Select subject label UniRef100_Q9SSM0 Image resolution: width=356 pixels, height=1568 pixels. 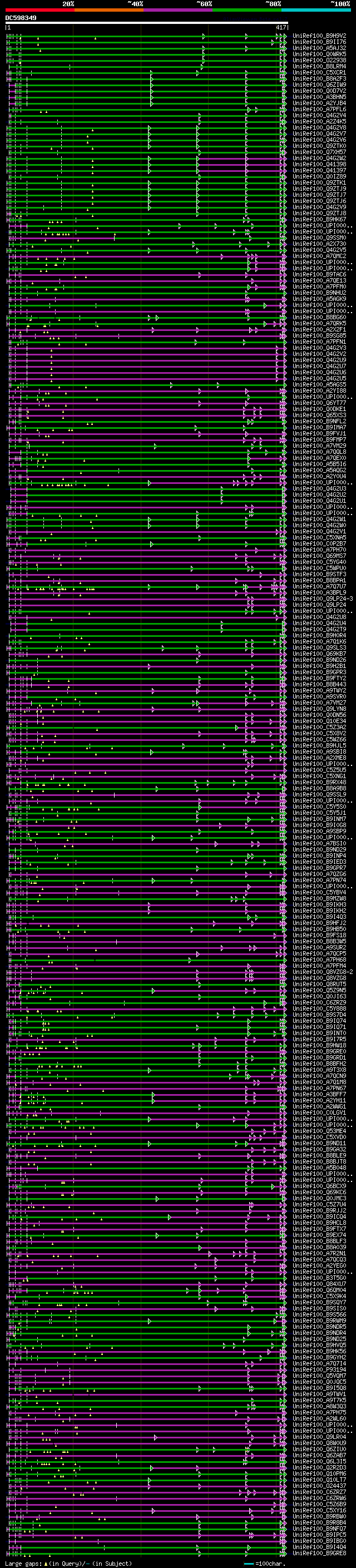319,238
